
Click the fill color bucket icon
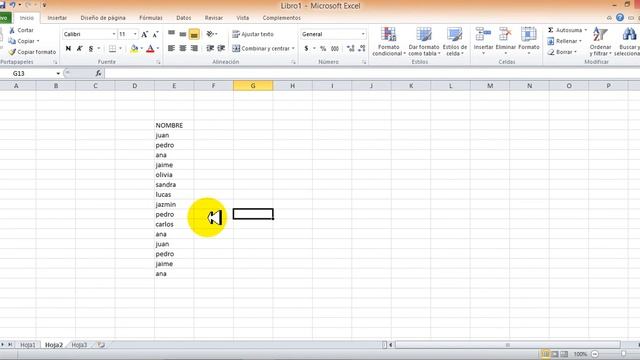(134, 49)
